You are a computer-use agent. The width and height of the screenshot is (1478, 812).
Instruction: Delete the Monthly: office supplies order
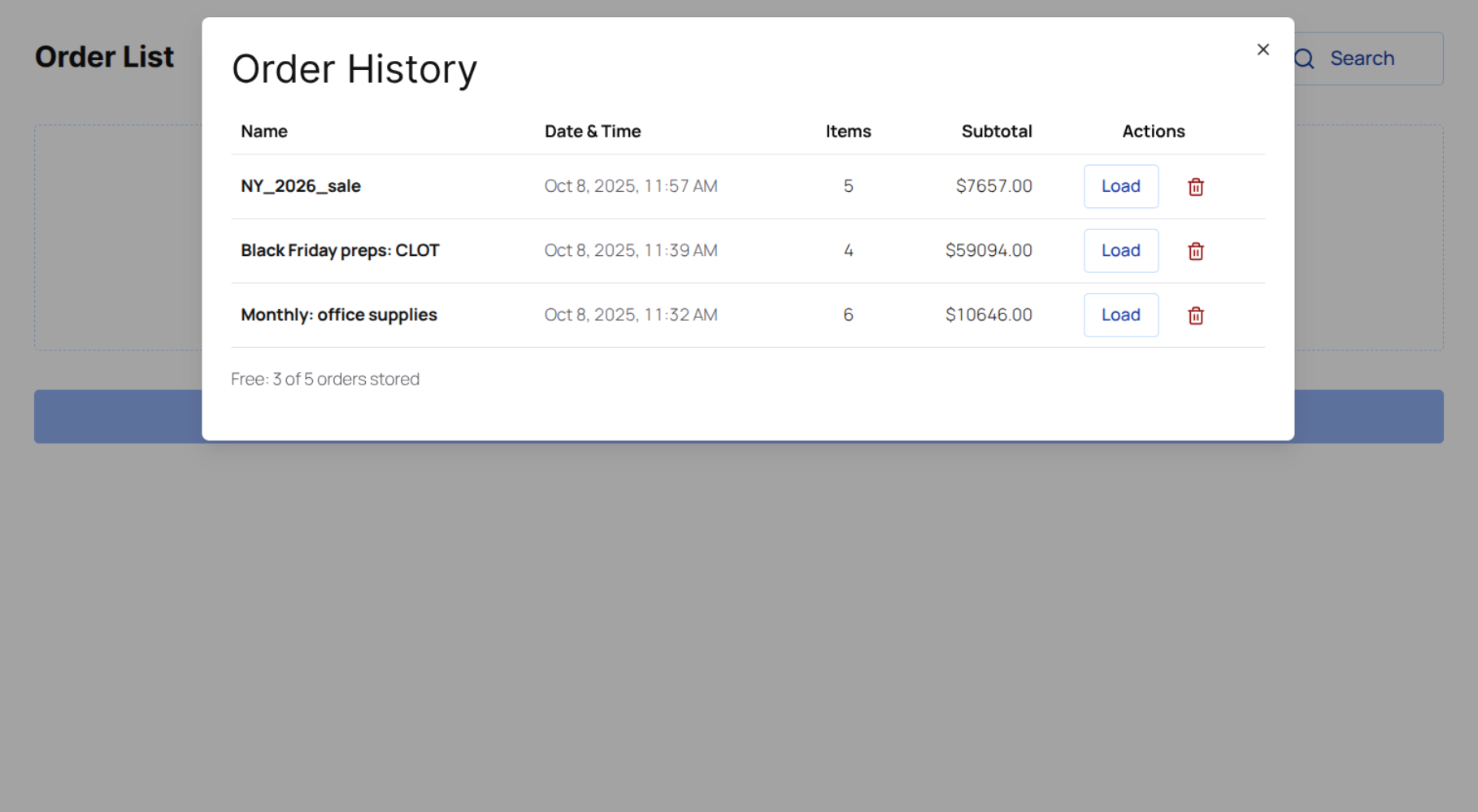(1195, 315)
